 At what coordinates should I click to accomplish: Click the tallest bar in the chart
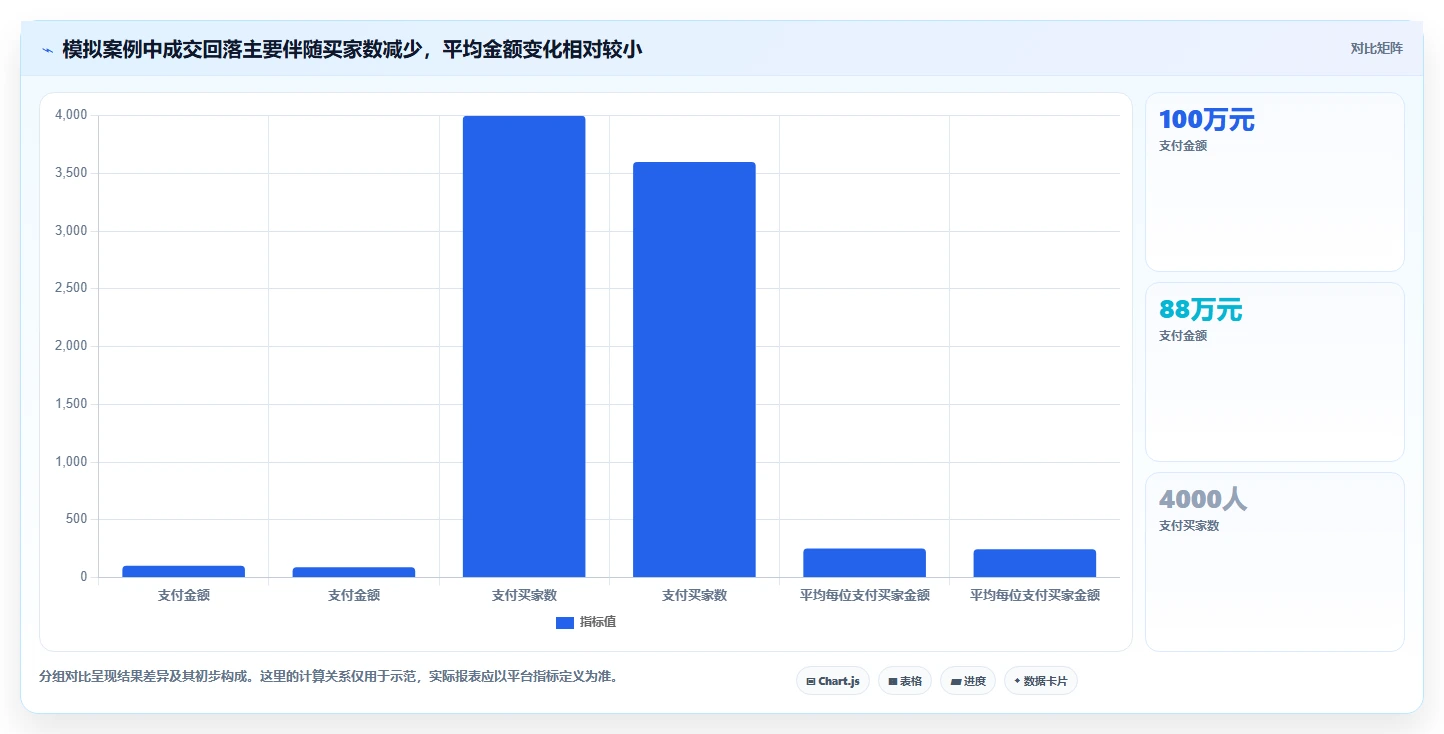[524, 346]
